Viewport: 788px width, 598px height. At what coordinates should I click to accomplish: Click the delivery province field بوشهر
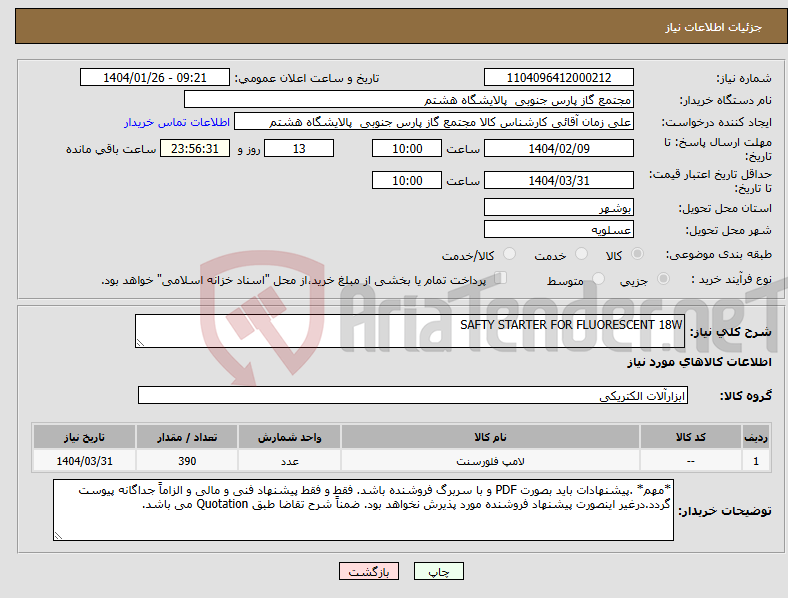pos(558,207)
